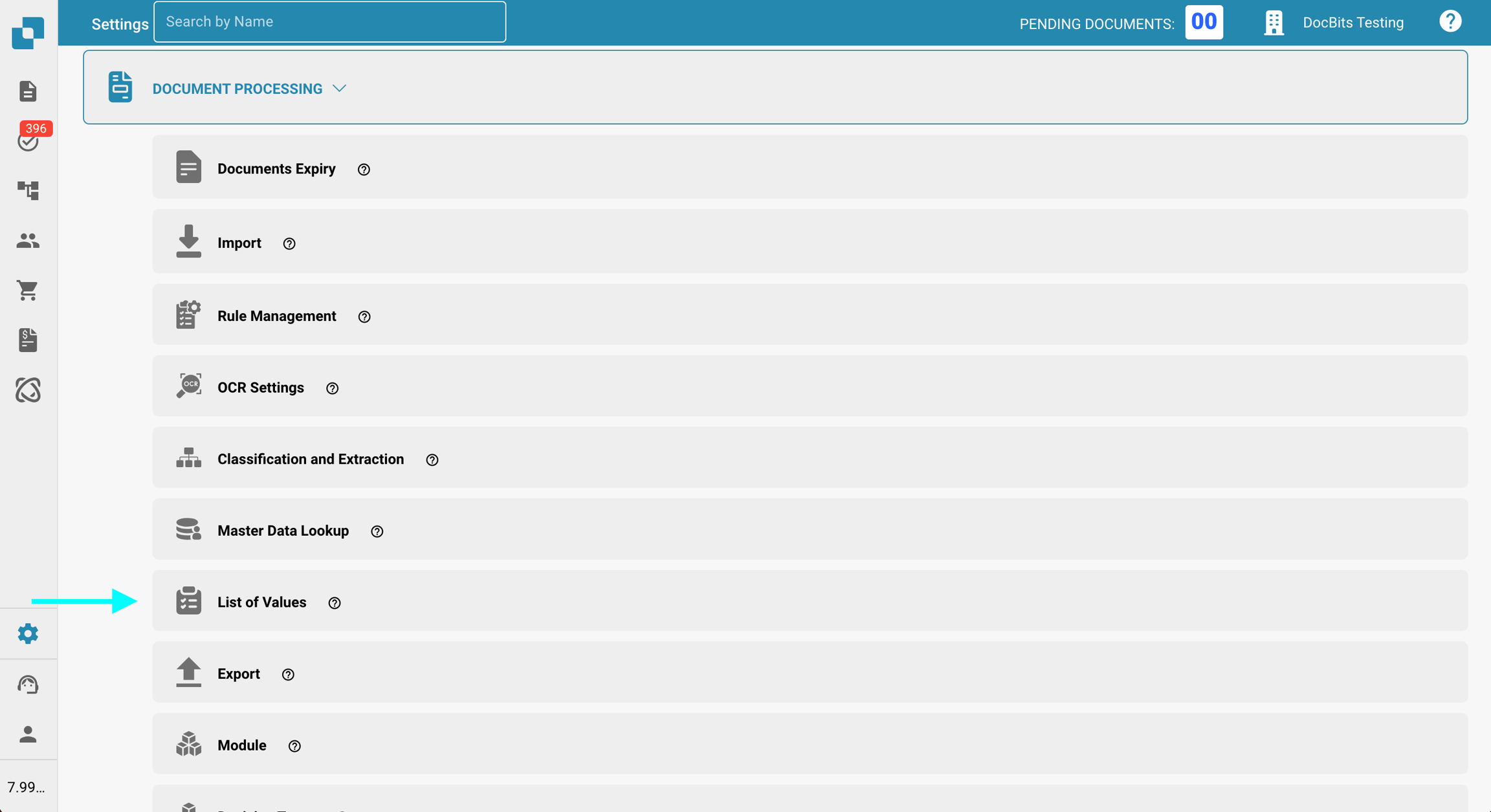
Task: Open the shopping cart sidebar icon
Action: (x=28, y=291)
